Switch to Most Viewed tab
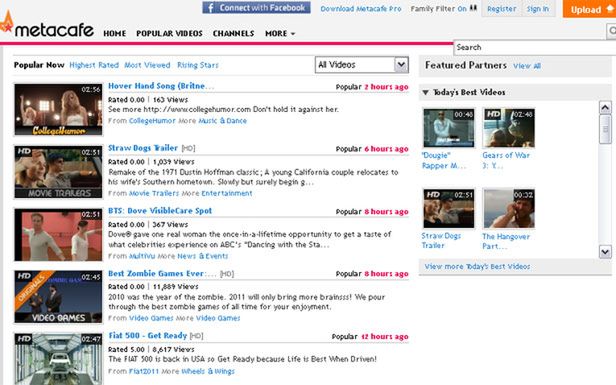 (147, 65)
